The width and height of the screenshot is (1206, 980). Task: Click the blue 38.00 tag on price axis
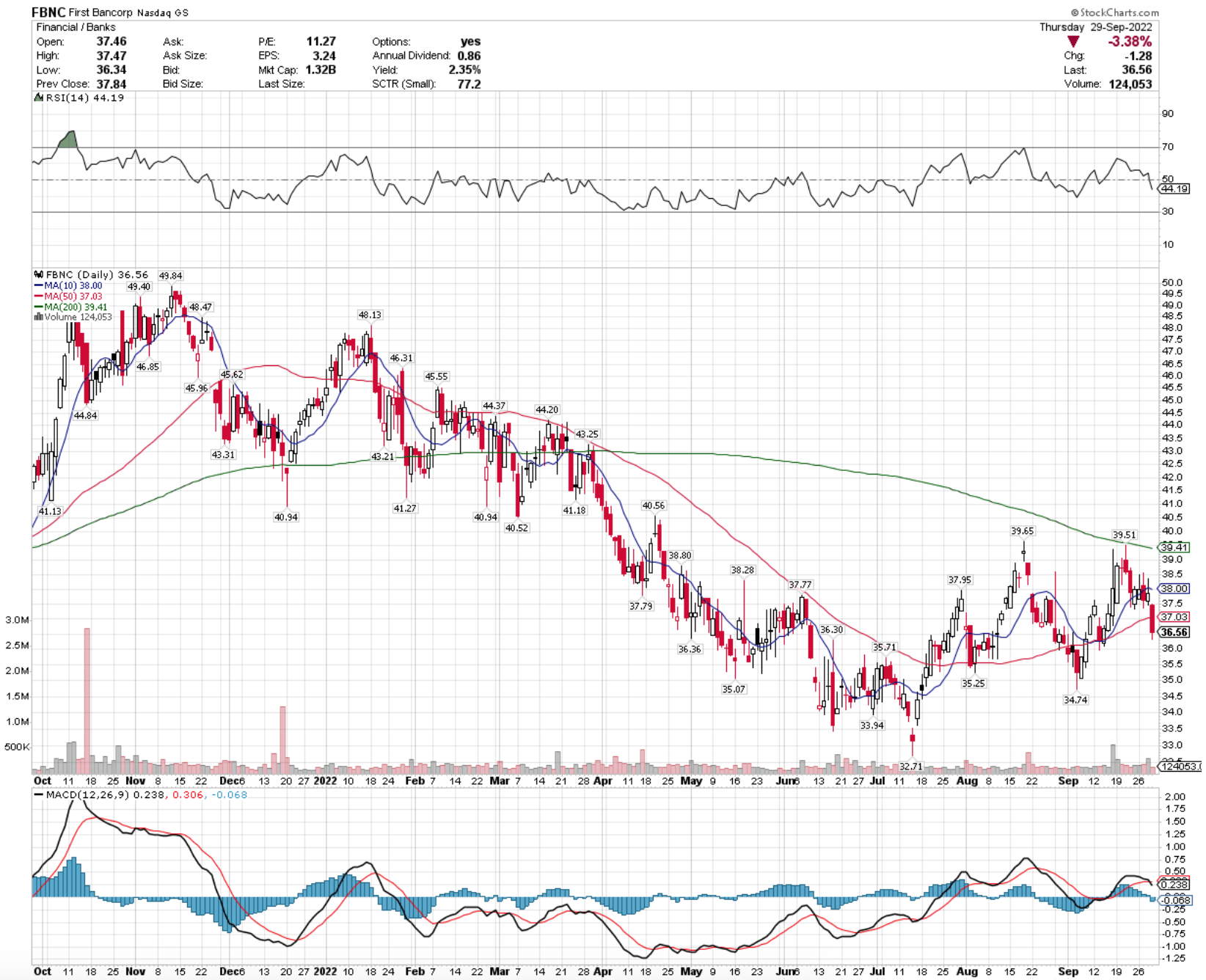1174,588
